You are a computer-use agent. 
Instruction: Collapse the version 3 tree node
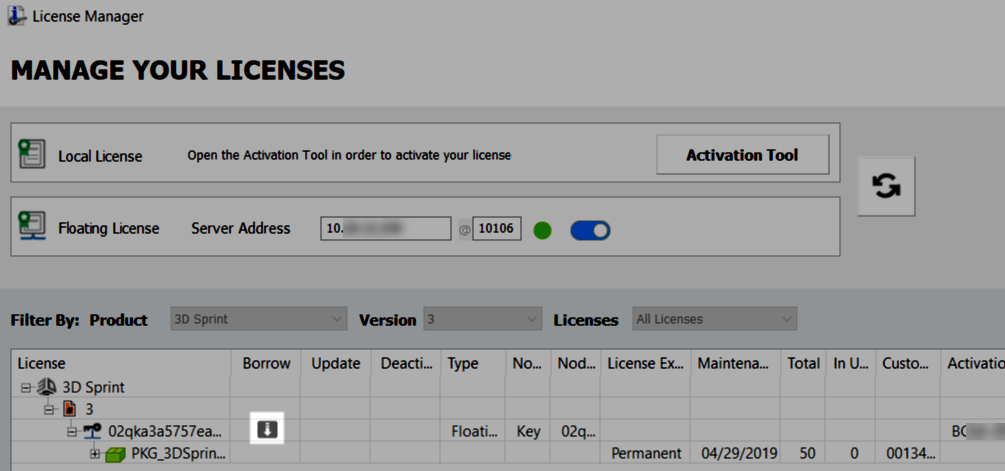point(48,409)
